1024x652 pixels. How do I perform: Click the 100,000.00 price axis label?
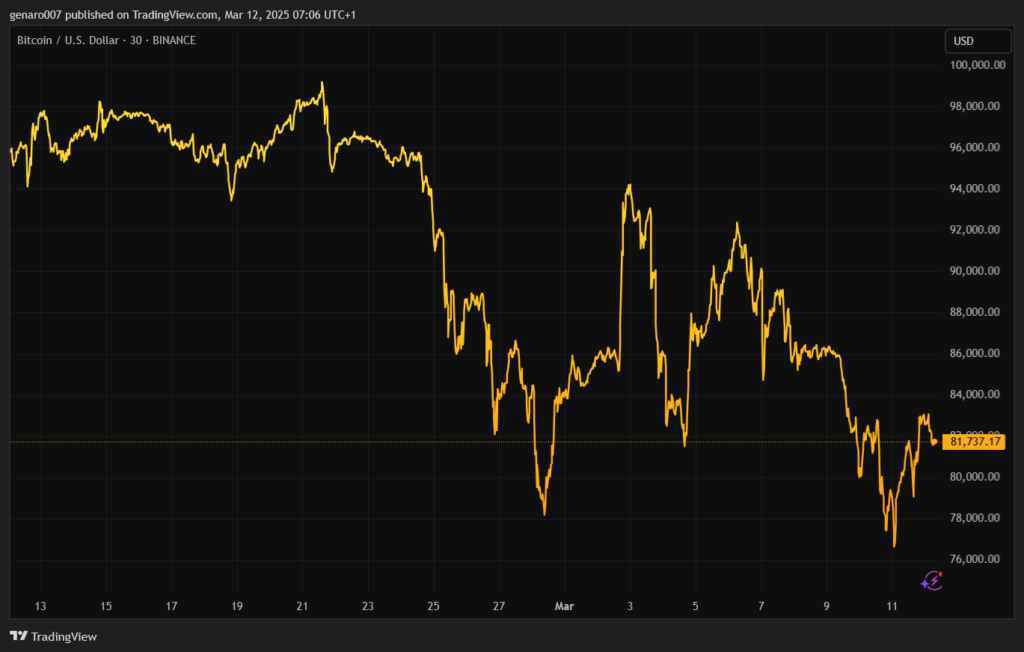(x=976, y=65)
